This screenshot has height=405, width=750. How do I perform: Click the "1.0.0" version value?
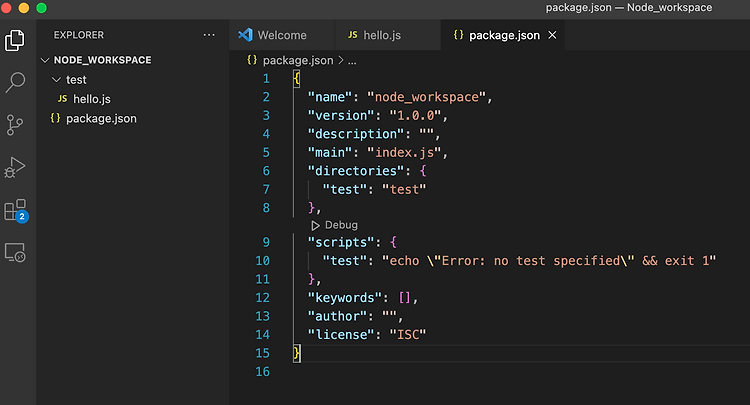415,116
